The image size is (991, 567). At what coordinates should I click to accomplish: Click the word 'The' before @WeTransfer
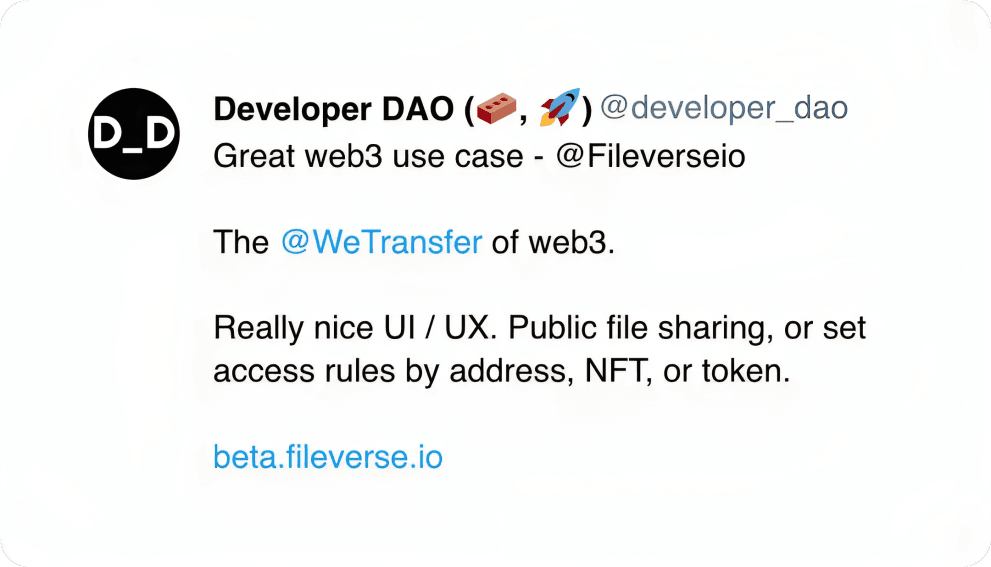coord(241,242)
